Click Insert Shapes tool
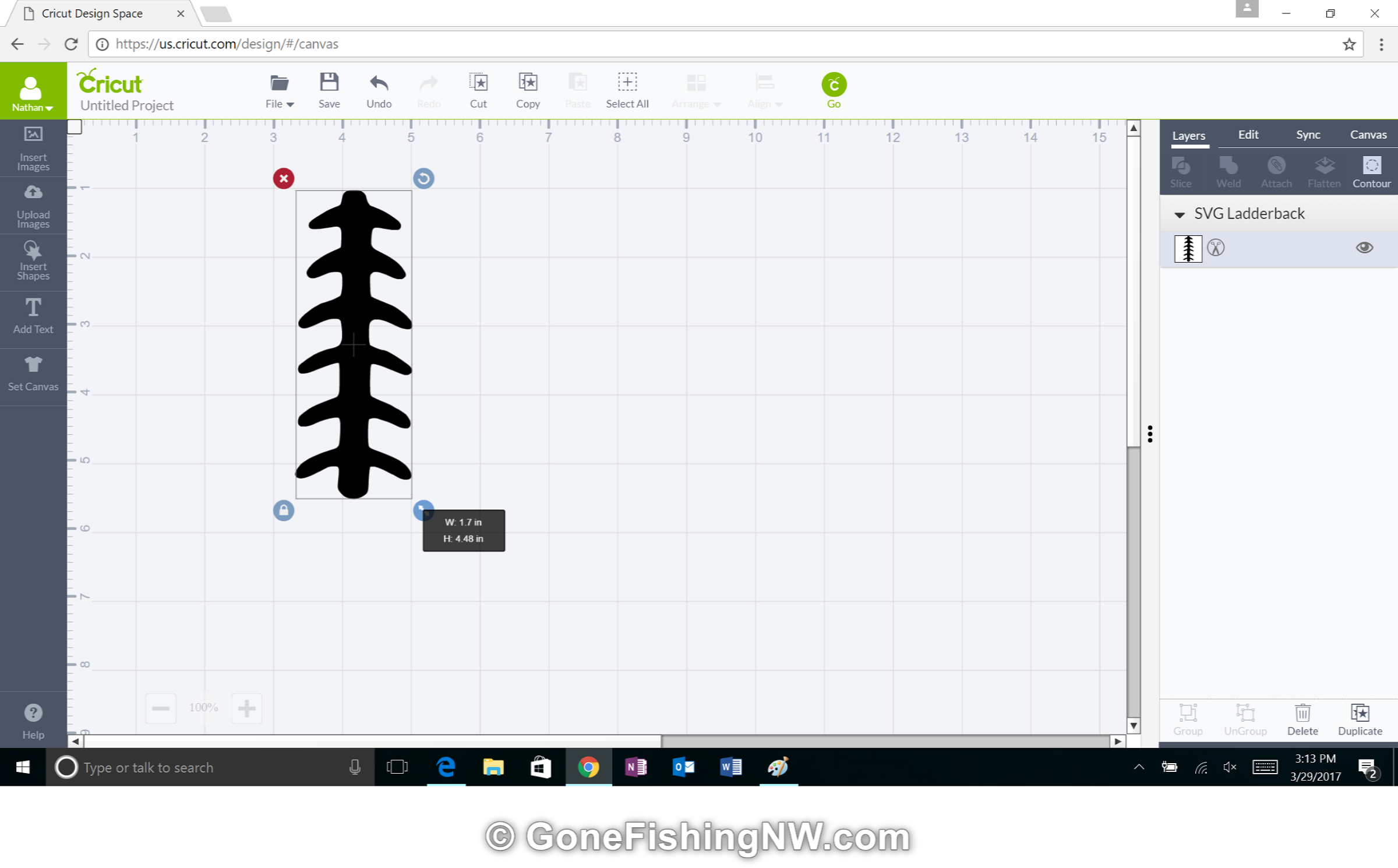 click(33, 260)
